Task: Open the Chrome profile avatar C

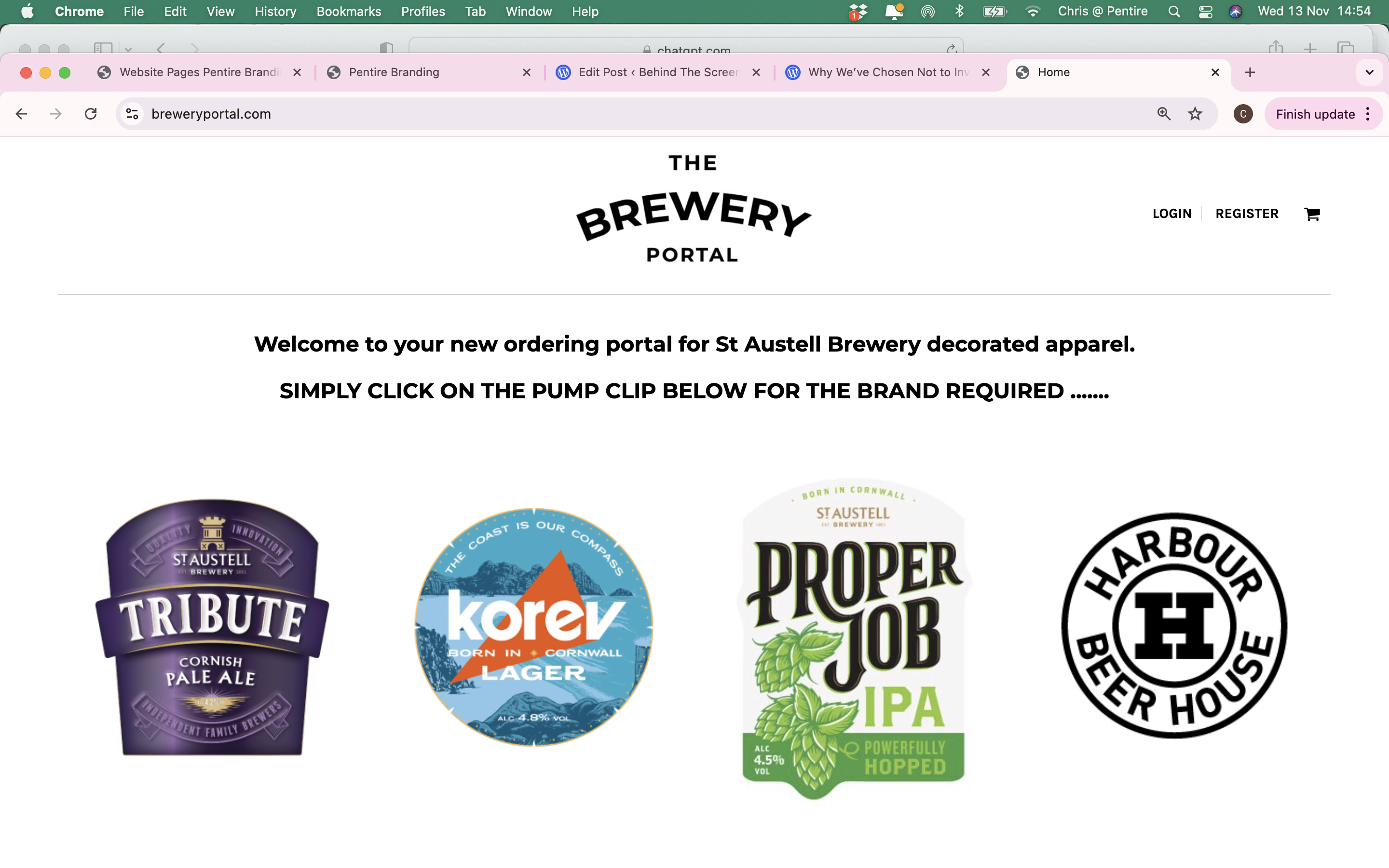Action: click(x=1243, y=114)
